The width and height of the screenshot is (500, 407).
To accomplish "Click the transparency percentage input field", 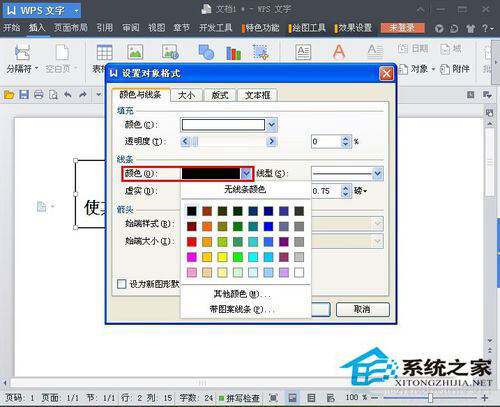I will [x=326, y=141].
